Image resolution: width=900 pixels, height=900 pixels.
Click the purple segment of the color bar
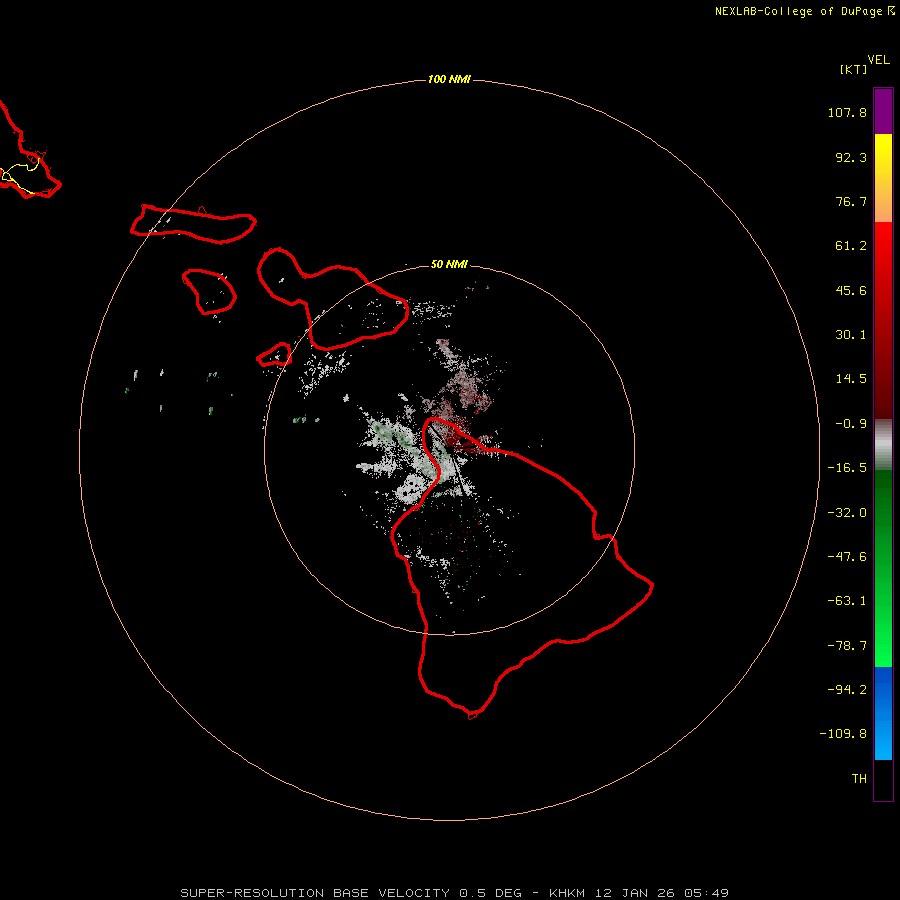pyautogui.click(x=883, y=112)
